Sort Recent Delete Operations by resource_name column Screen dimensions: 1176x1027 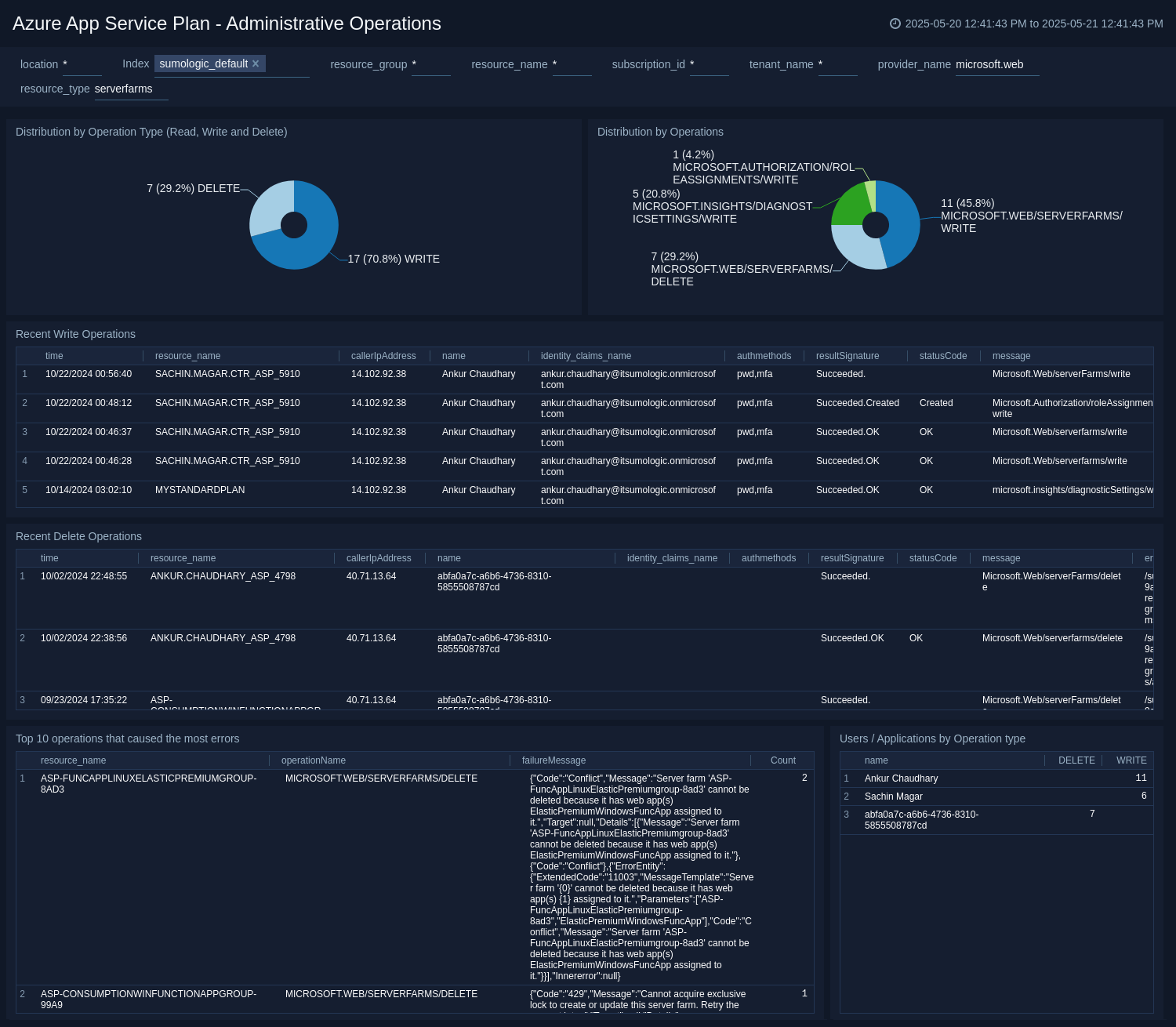pos(183,558)
